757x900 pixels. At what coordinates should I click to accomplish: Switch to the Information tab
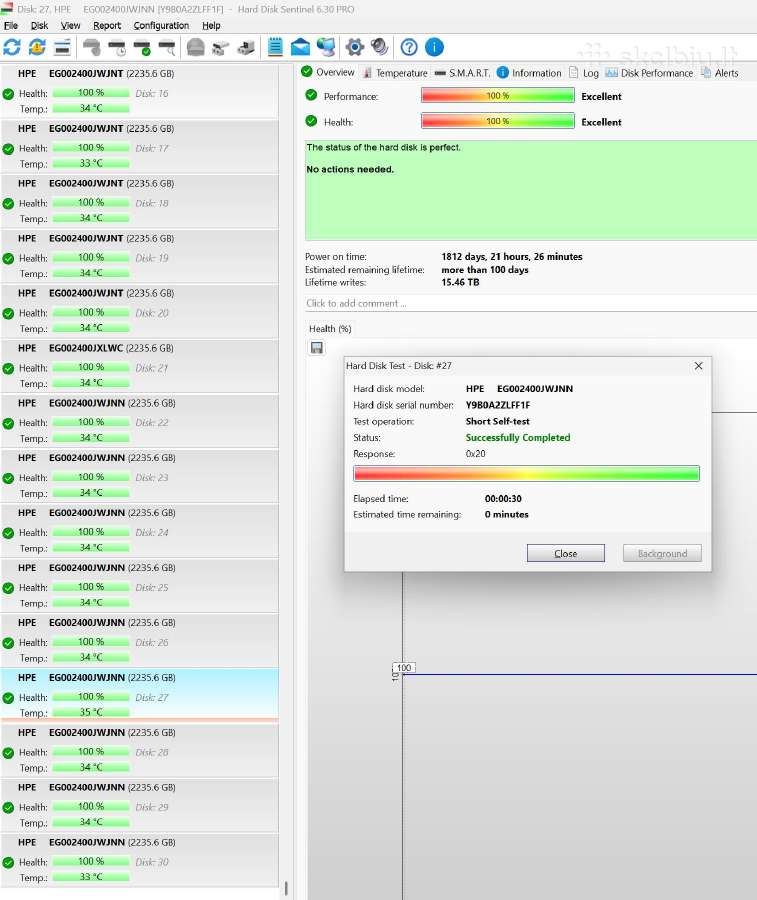point(529,73)
